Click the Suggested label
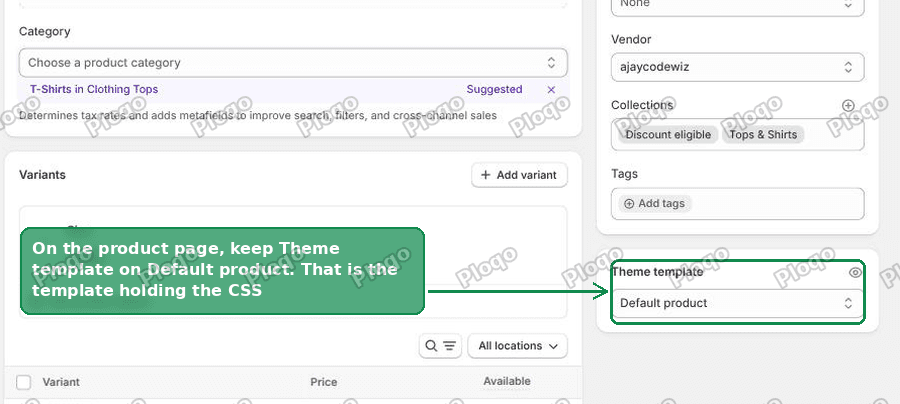Screen dimensions: 900x404 coord(494,90)
